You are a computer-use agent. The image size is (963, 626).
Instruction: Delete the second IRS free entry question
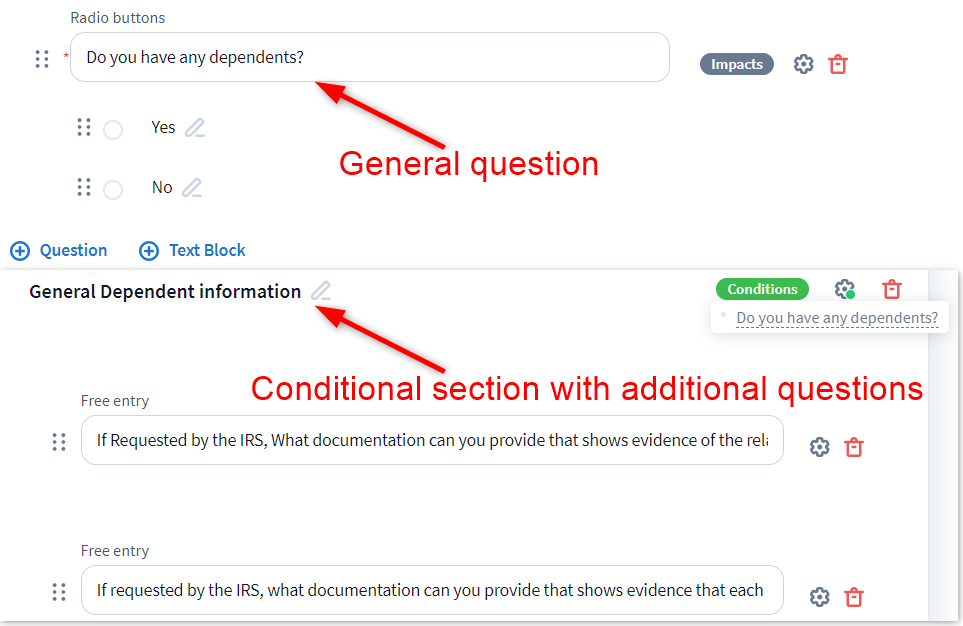click(x=854, y=597)
